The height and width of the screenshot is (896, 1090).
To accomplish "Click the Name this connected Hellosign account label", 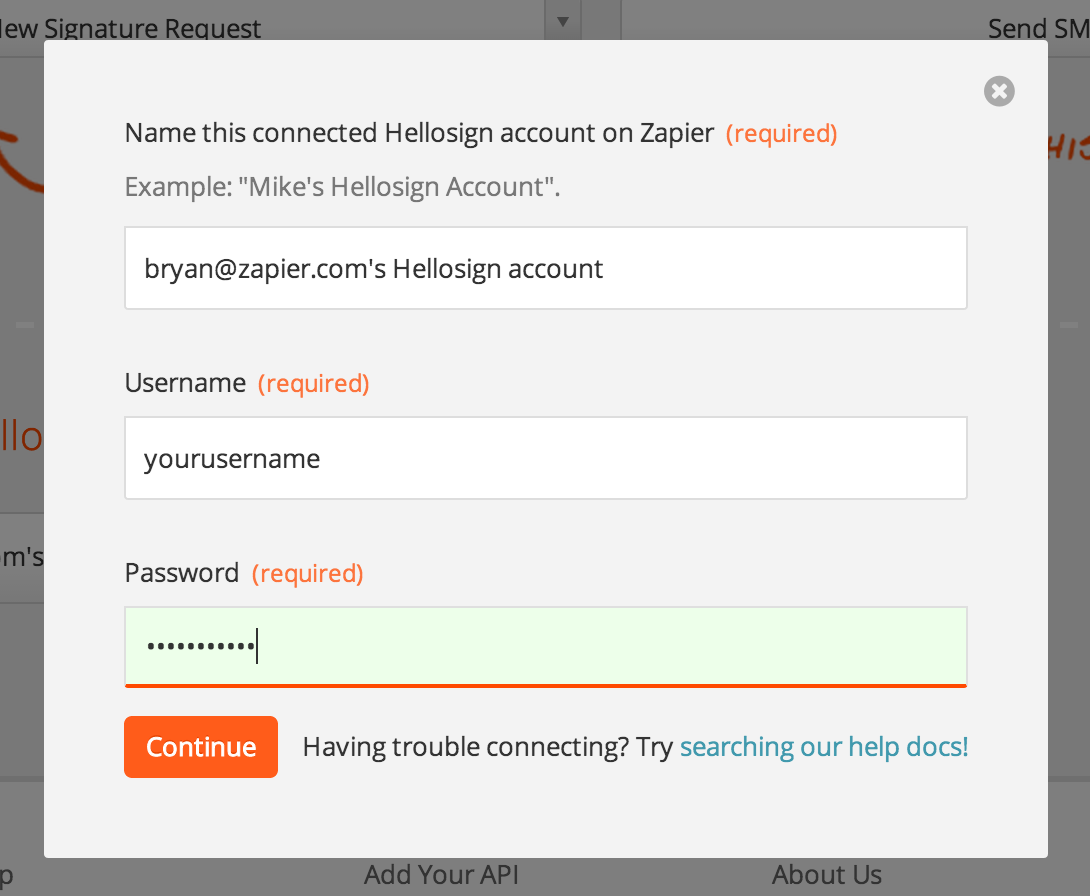I will point(419,133).
